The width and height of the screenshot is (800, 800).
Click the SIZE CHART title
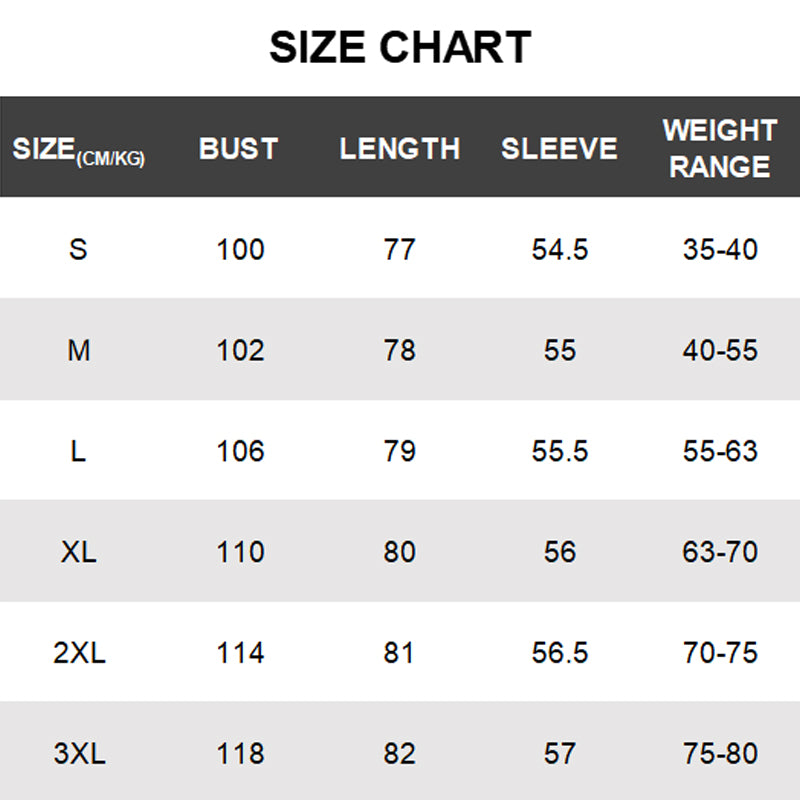point(400,47)
